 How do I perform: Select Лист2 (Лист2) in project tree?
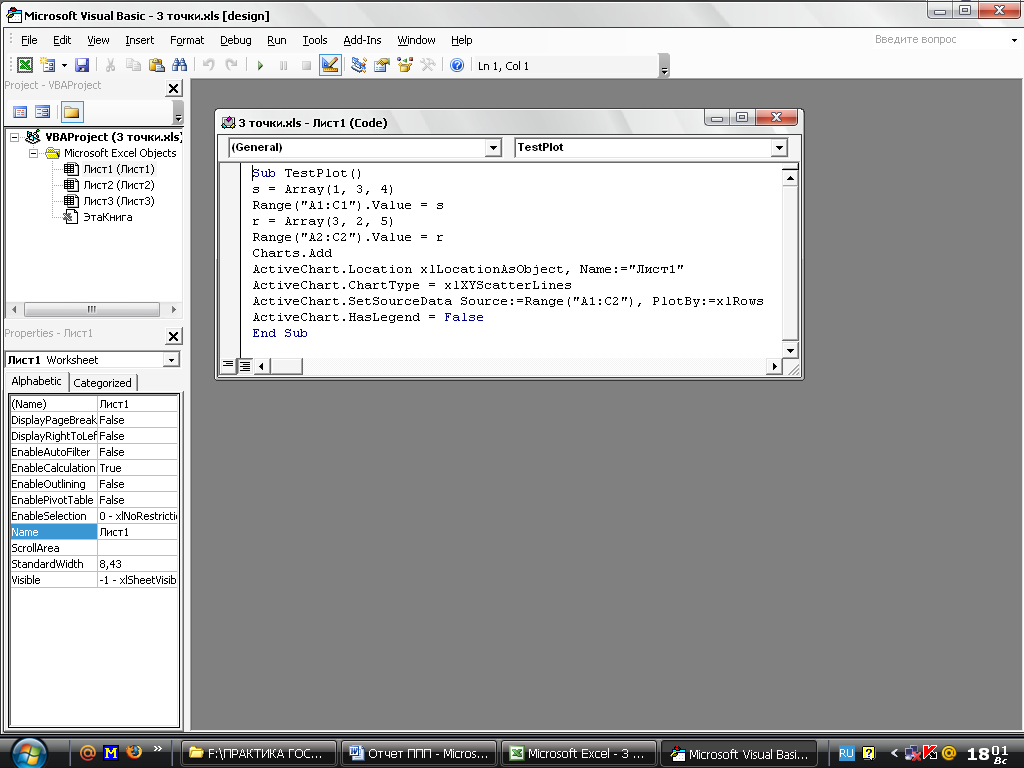tap(119, 185)
